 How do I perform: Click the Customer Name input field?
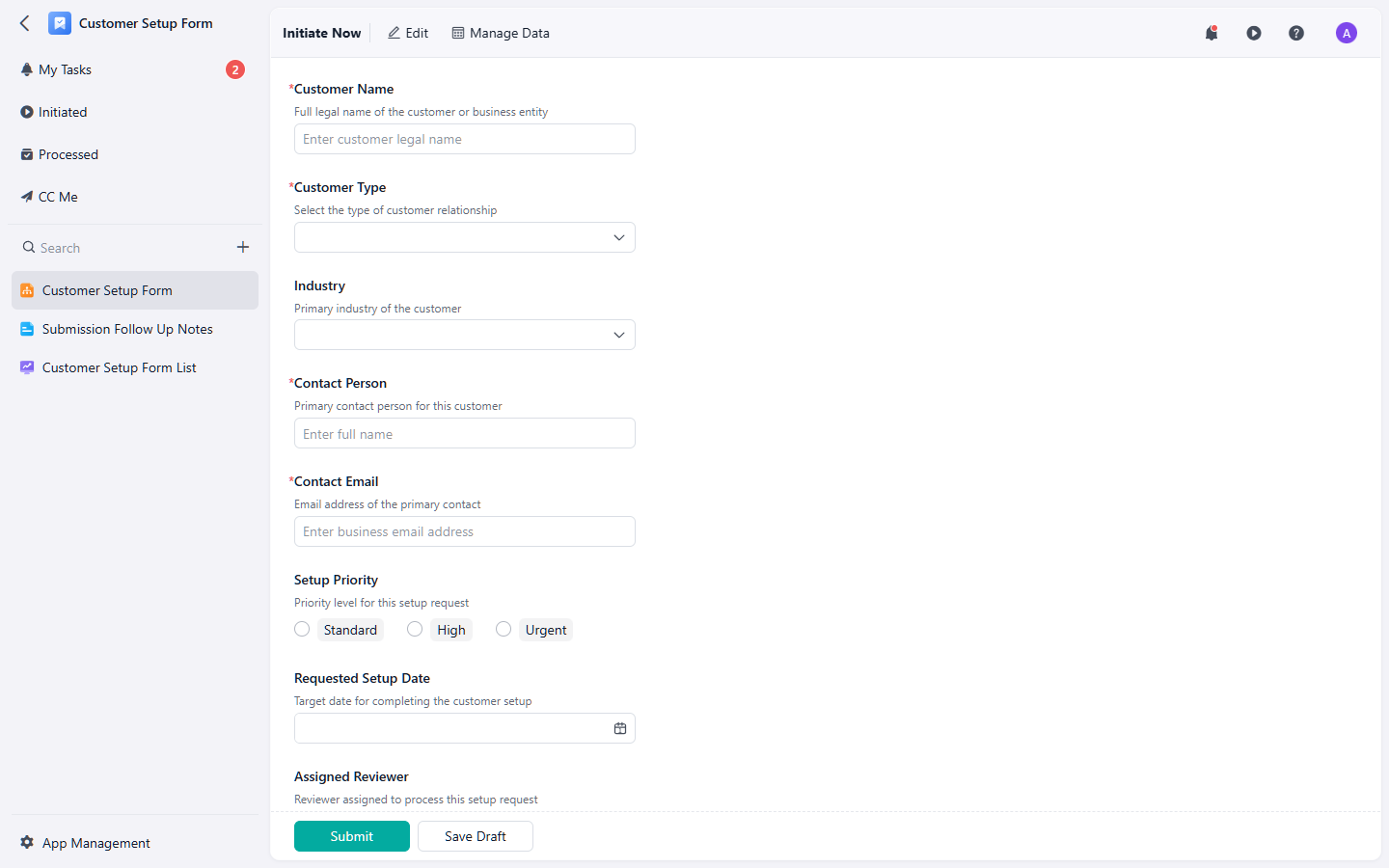tap(465, 139)
